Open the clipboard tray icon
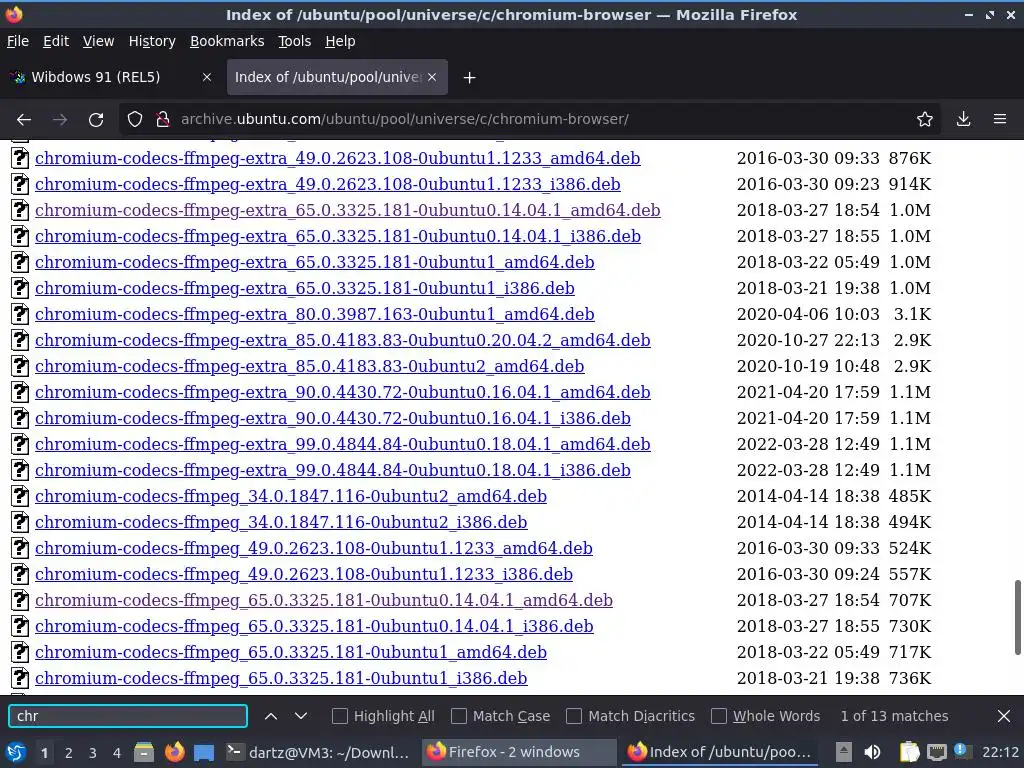 click(909, 752)
